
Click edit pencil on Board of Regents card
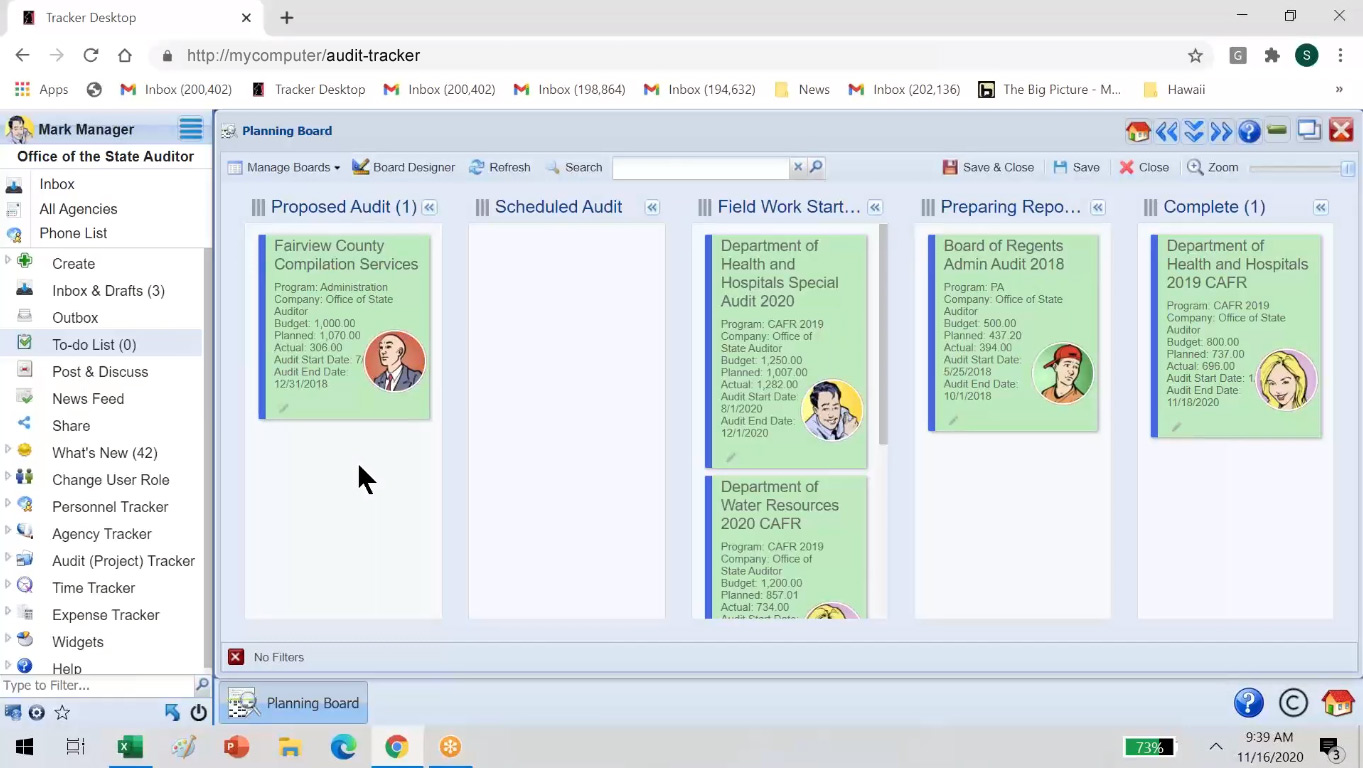(953, 421)
